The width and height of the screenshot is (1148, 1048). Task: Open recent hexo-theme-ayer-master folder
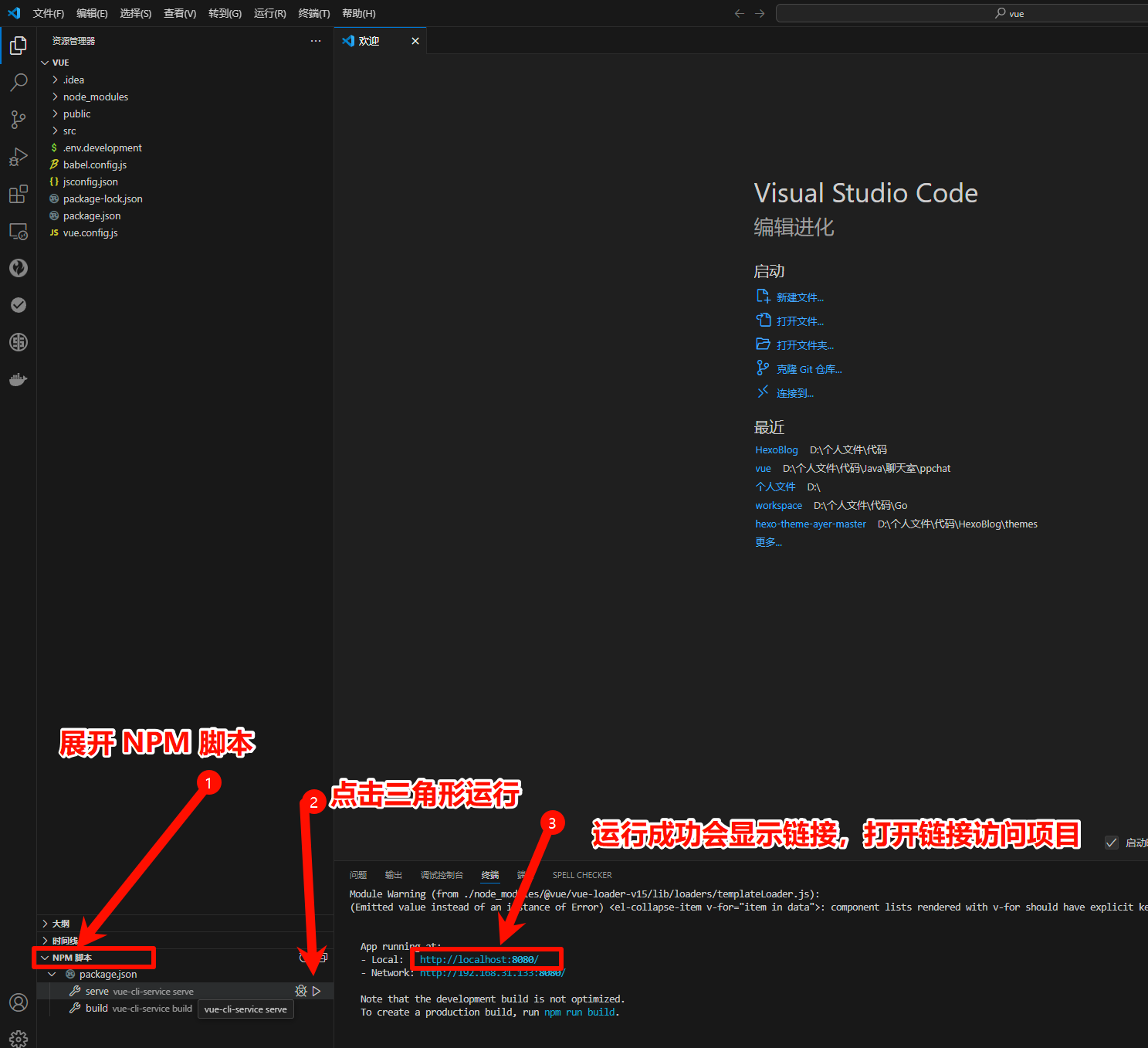pos(811,524)
